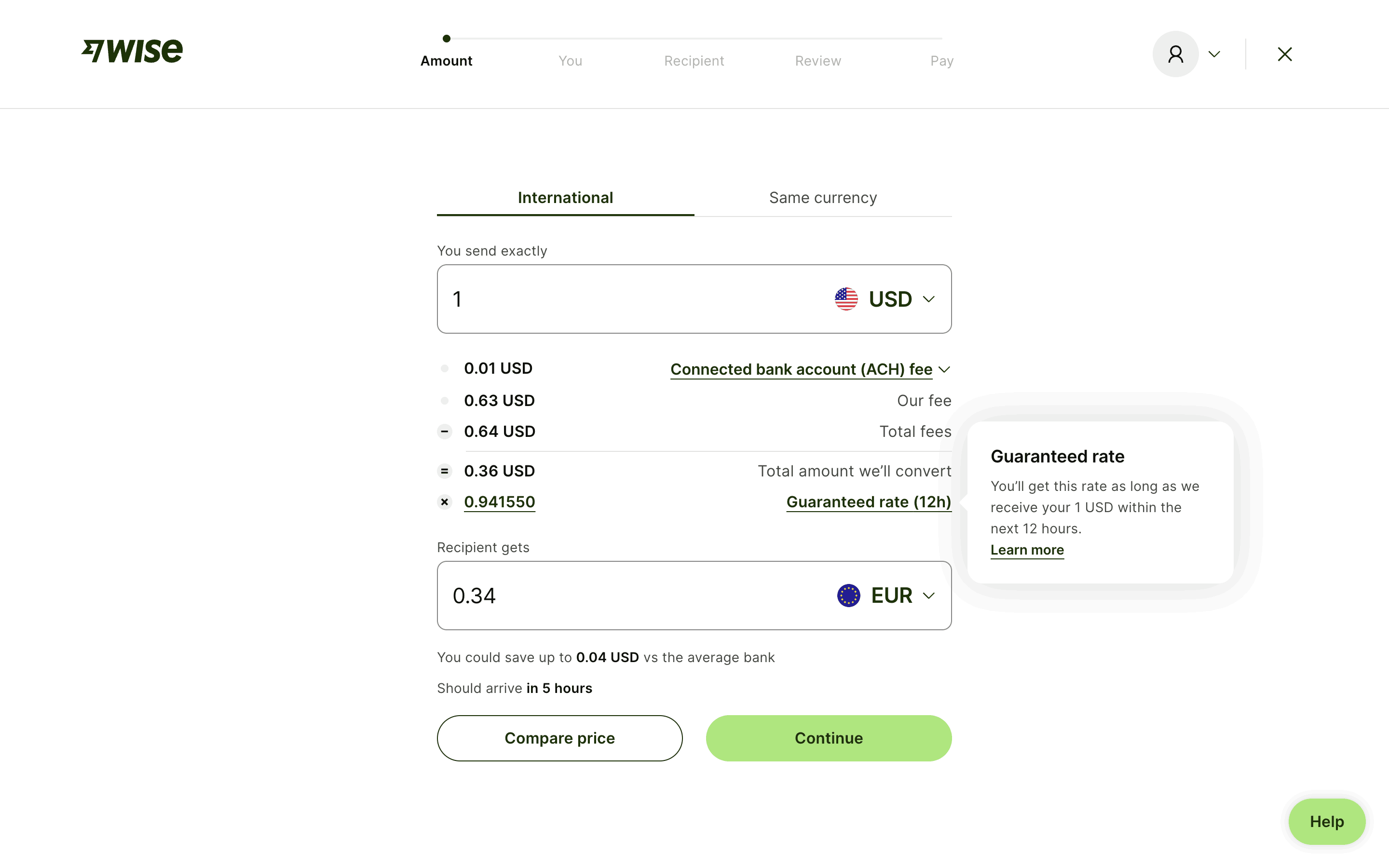Click the You send exactly amount field
Viewport: 1389px width, 868px height.
631,299
